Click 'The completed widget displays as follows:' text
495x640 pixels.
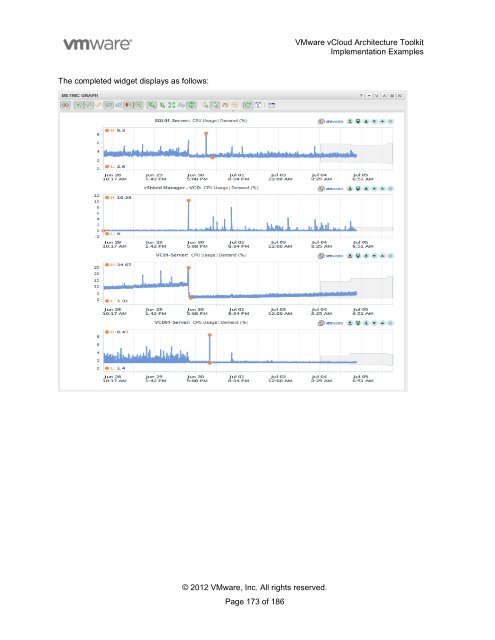(133, 81)
